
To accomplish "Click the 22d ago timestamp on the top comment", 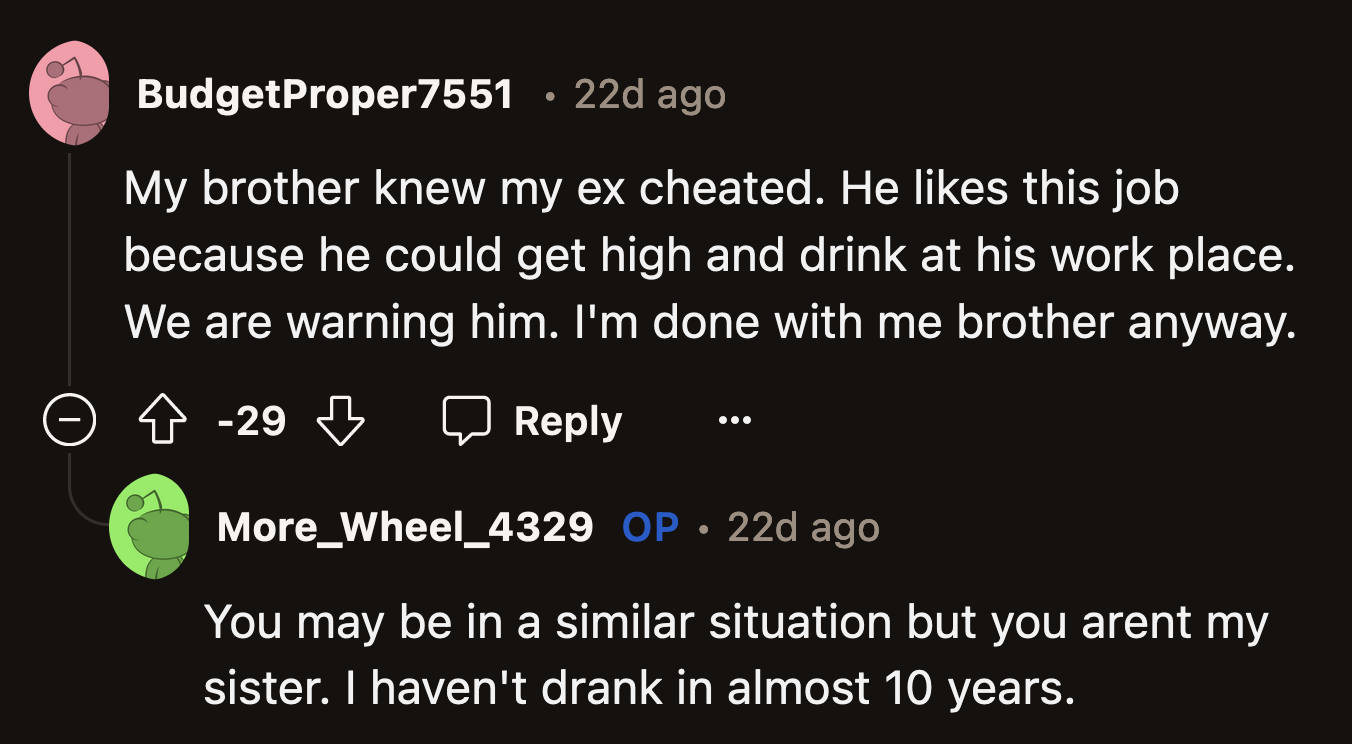I will point(647,93).
